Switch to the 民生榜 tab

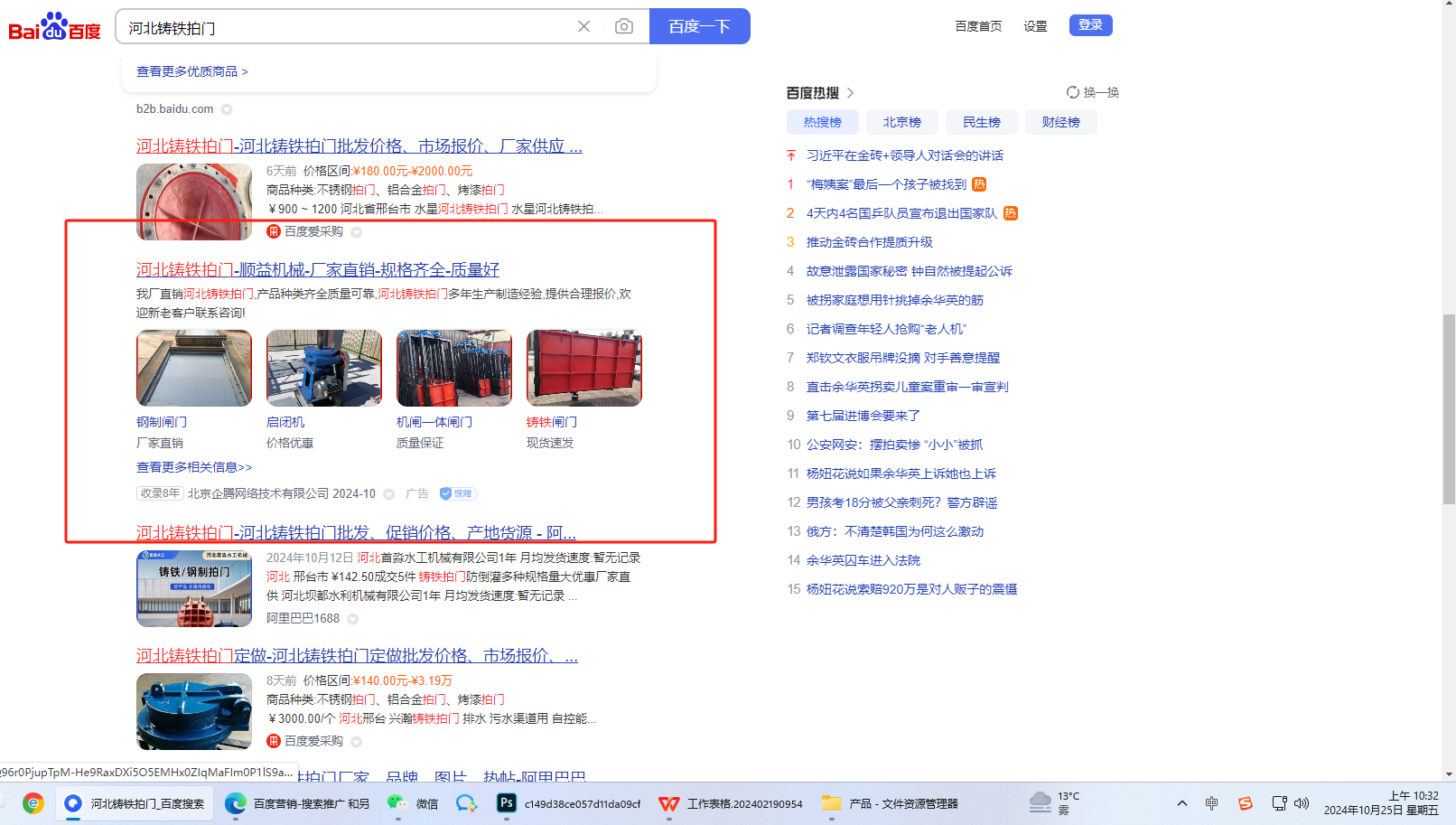coord(982,122)
